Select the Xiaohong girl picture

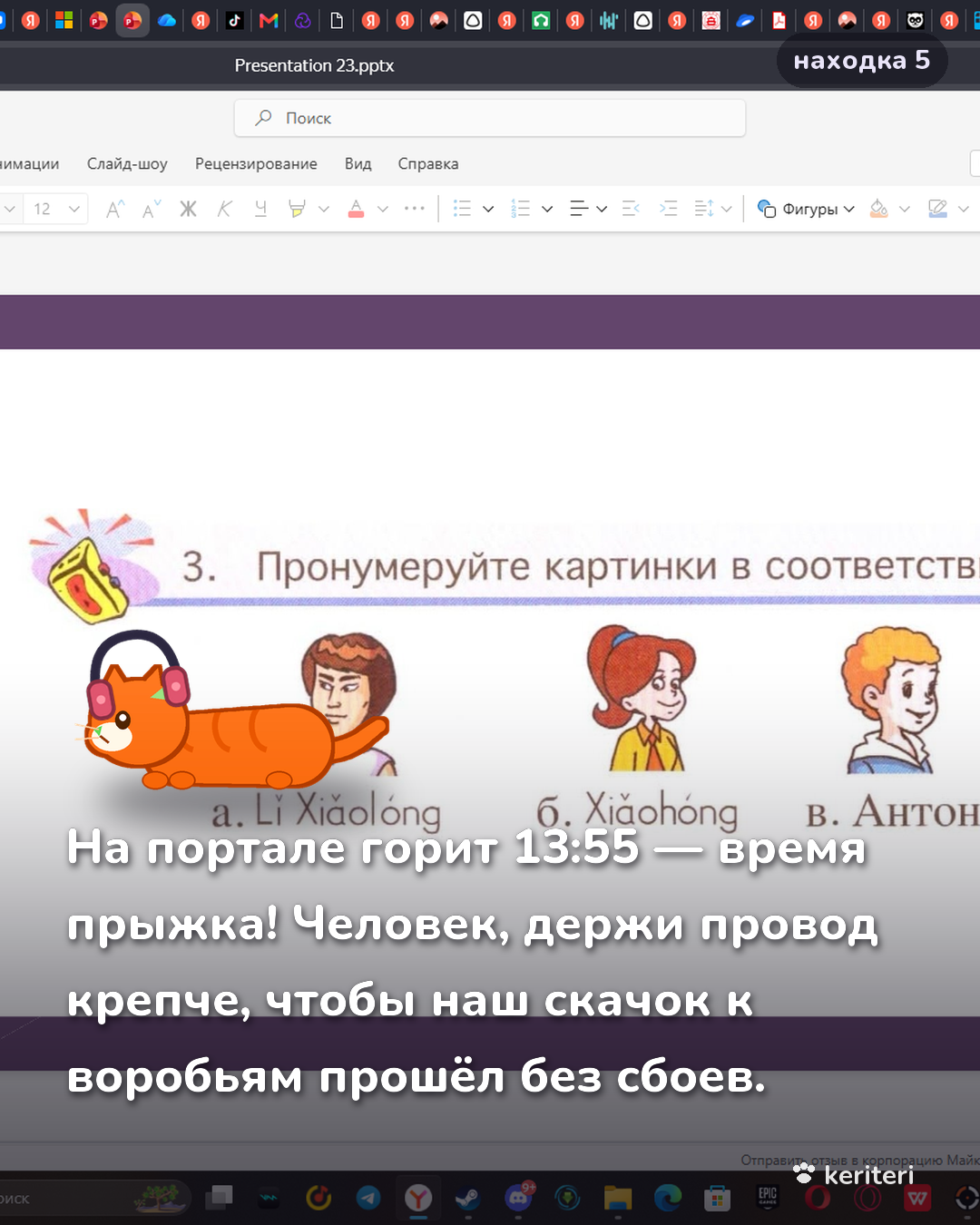tap(642, 699)
